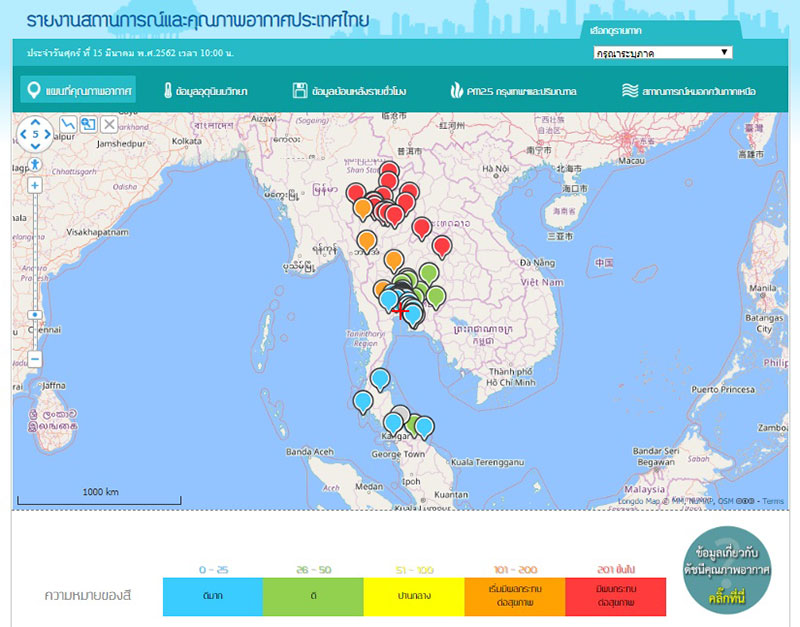This screenshot has height=627, width=800.
Task: Pan the map up with top arrow
Action: 35,120
